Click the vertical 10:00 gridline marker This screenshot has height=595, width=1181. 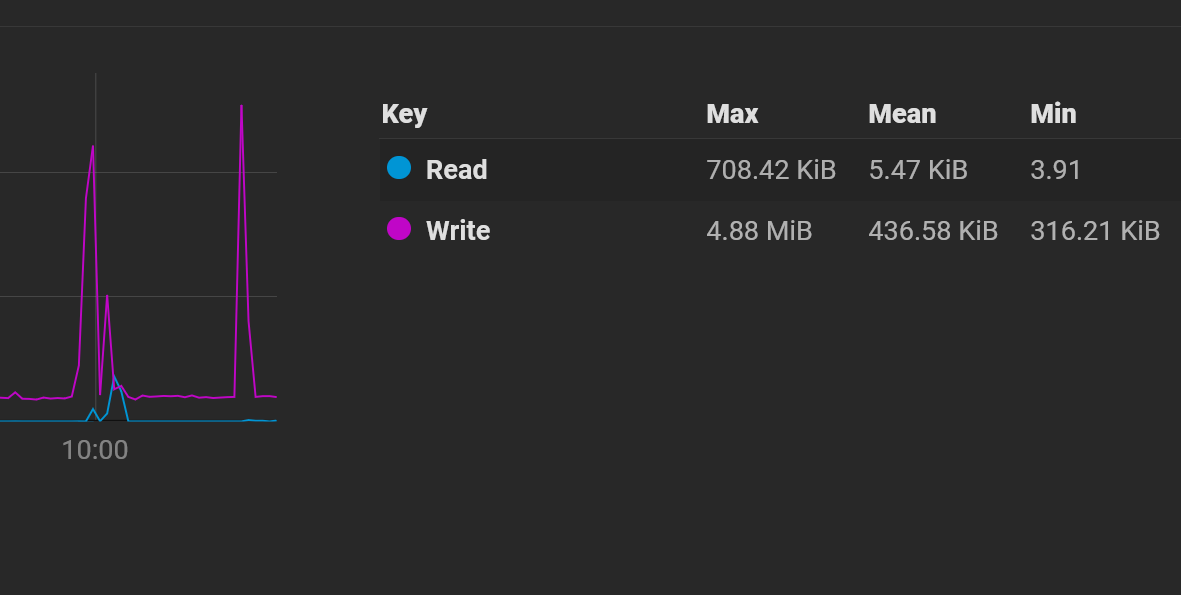[96, 247]
